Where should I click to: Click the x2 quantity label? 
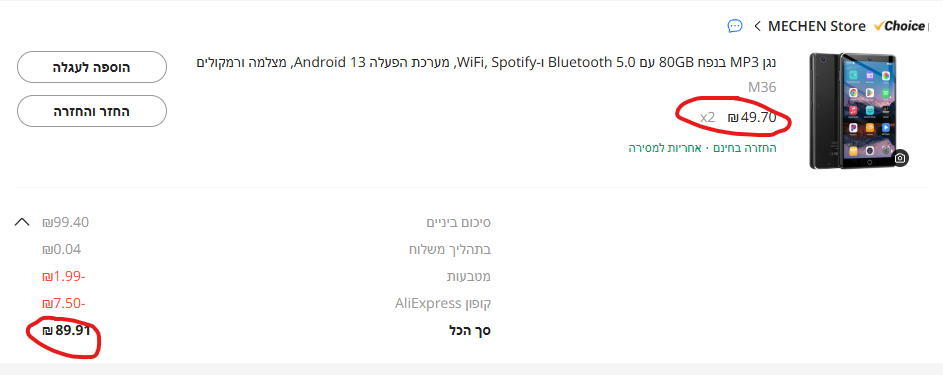pyautogui.click(x=707, y=117)
